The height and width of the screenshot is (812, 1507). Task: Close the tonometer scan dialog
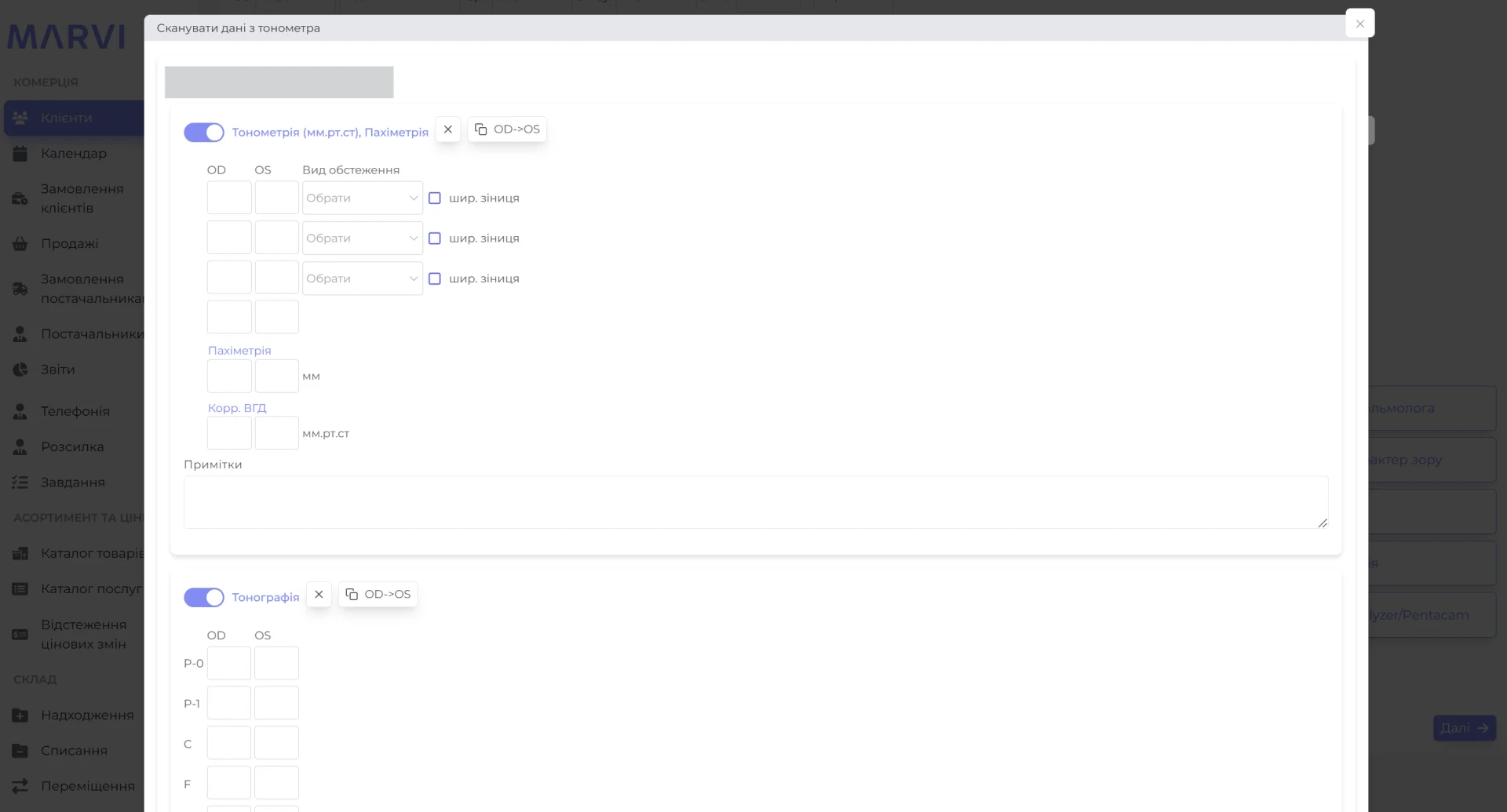click(x=1359, y=24)
